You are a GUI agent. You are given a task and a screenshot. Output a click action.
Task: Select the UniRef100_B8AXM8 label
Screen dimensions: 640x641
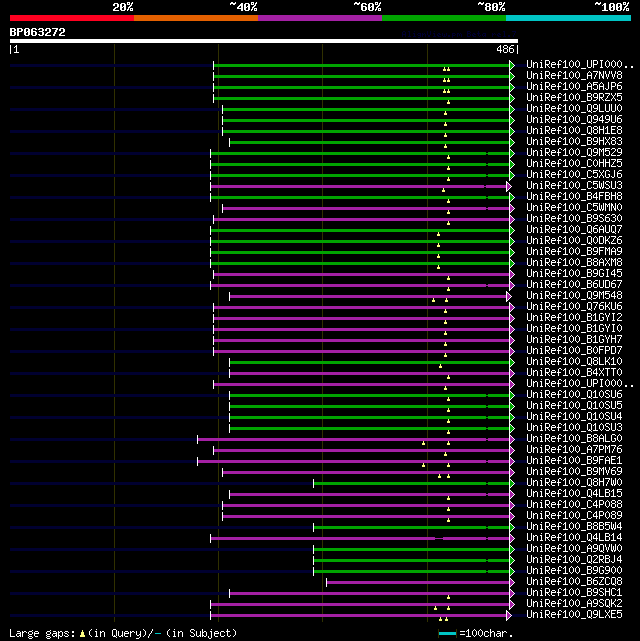tap(574, 262)
